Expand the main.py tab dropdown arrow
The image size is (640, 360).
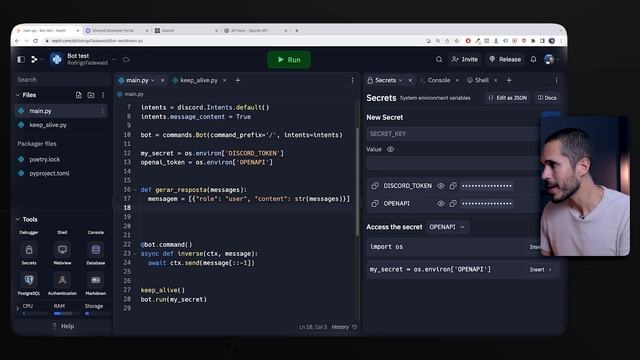tap(153, 80)
